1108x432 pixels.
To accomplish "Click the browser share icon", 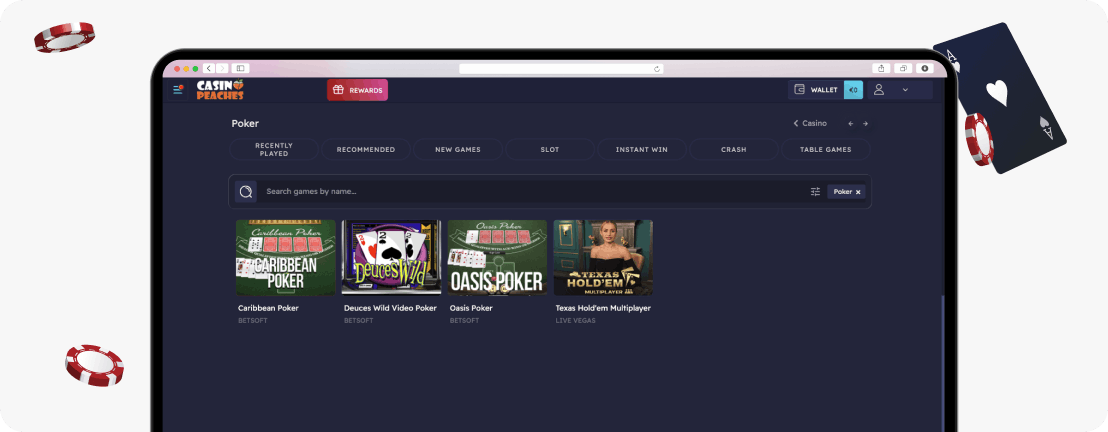I will (x=881, y=69).
